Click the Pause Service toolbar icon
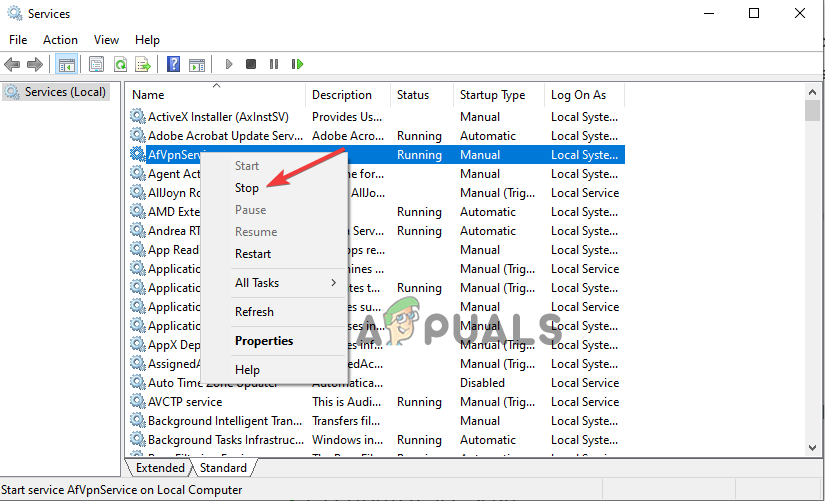 click(274, 64)
